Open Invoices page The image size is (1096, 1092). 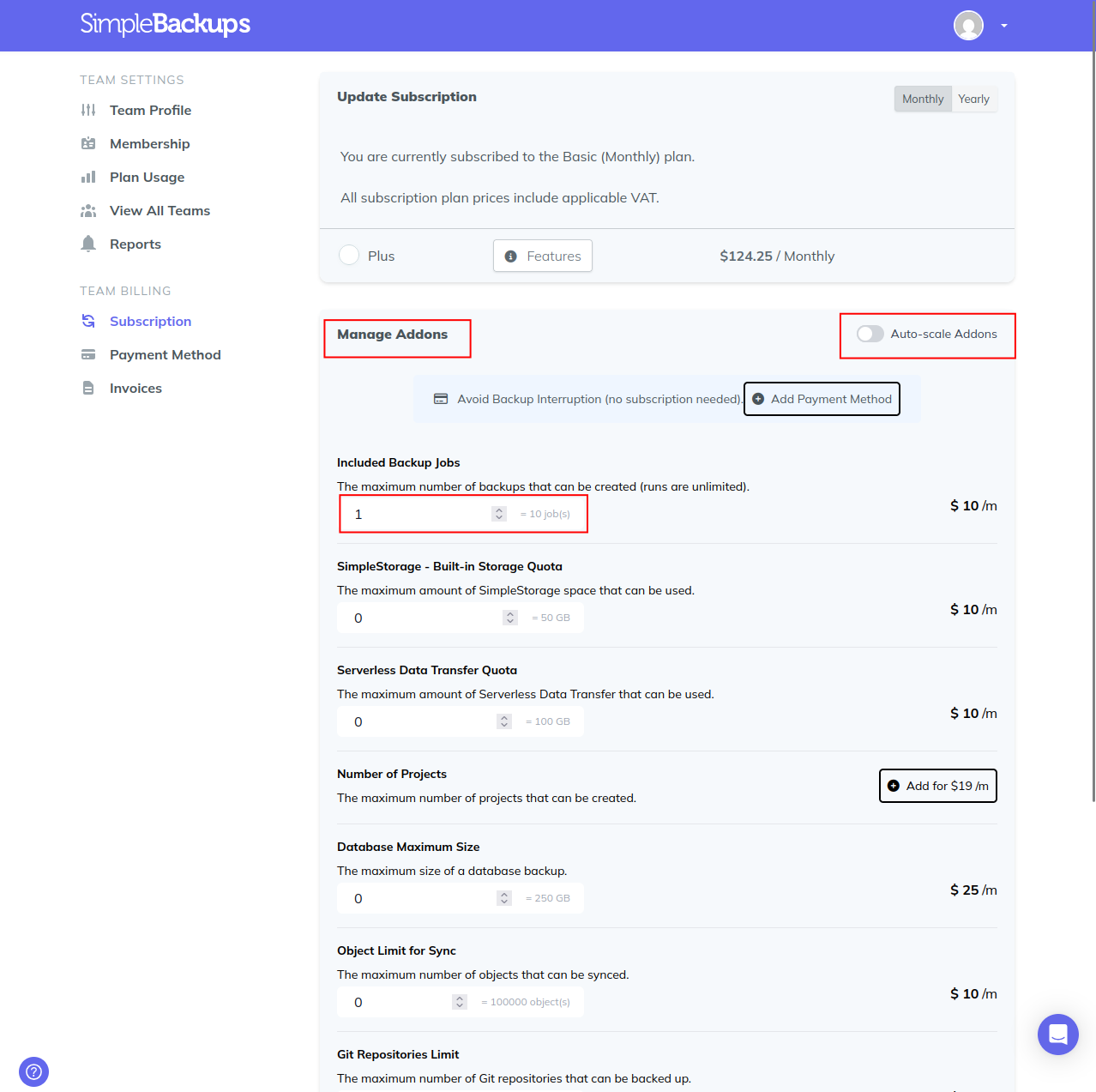coord(135,388)
